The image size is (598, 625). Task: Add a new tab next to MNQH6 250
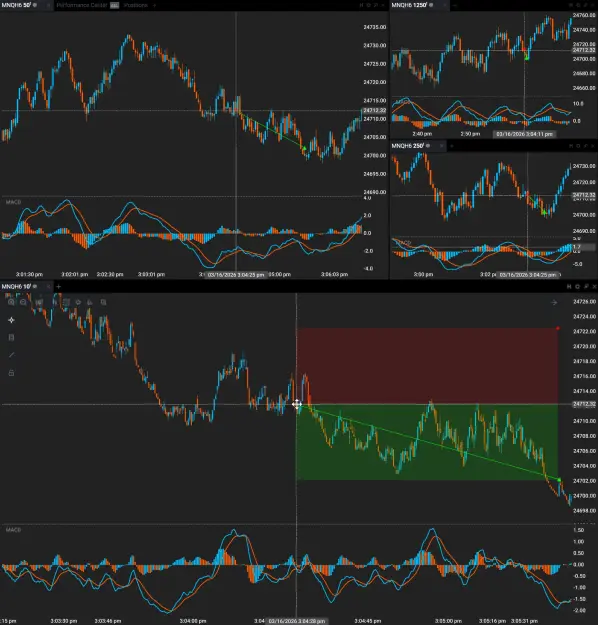[452, 146]
